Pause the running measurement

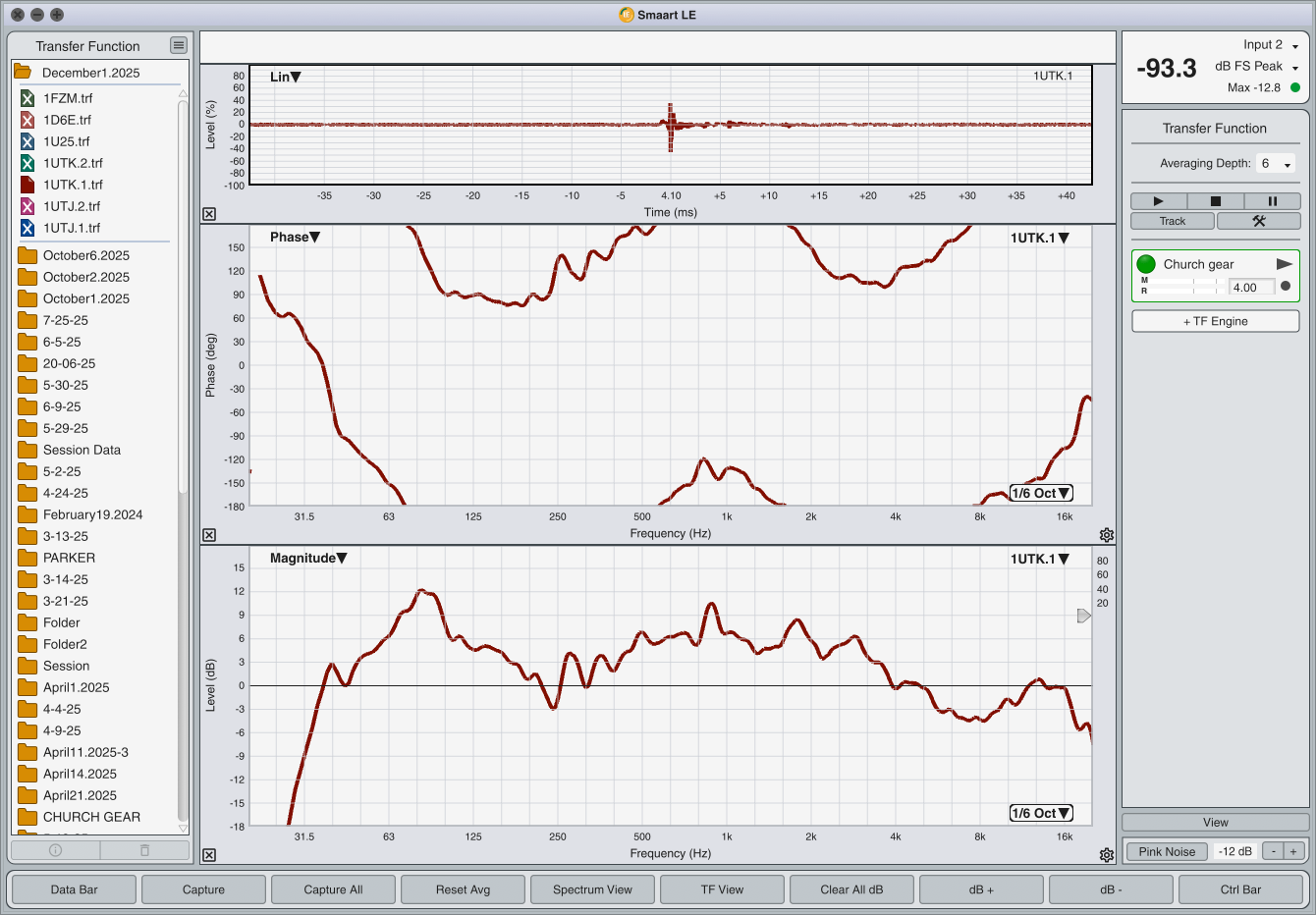coord(1272,201)
